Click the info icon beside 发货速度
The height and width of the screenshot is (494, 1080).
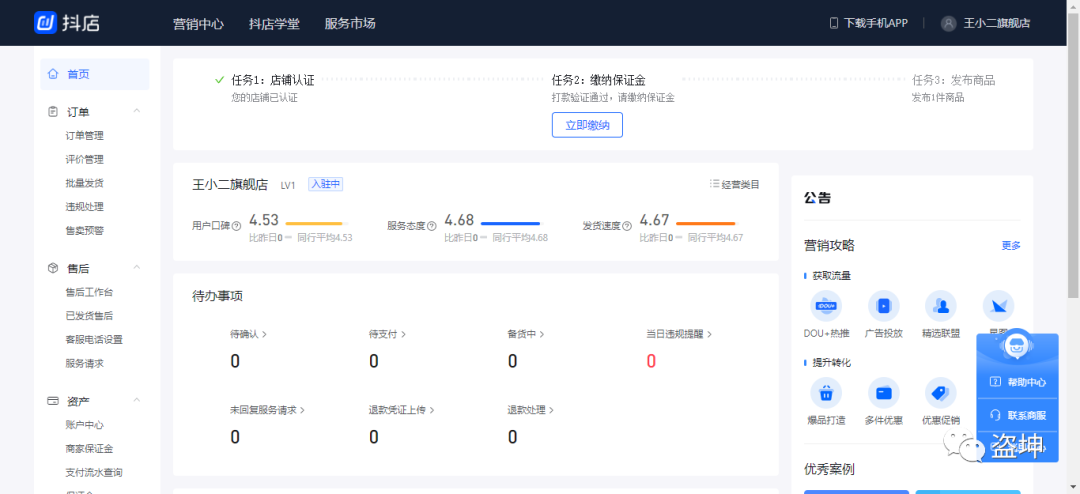(x=627, y=225)
